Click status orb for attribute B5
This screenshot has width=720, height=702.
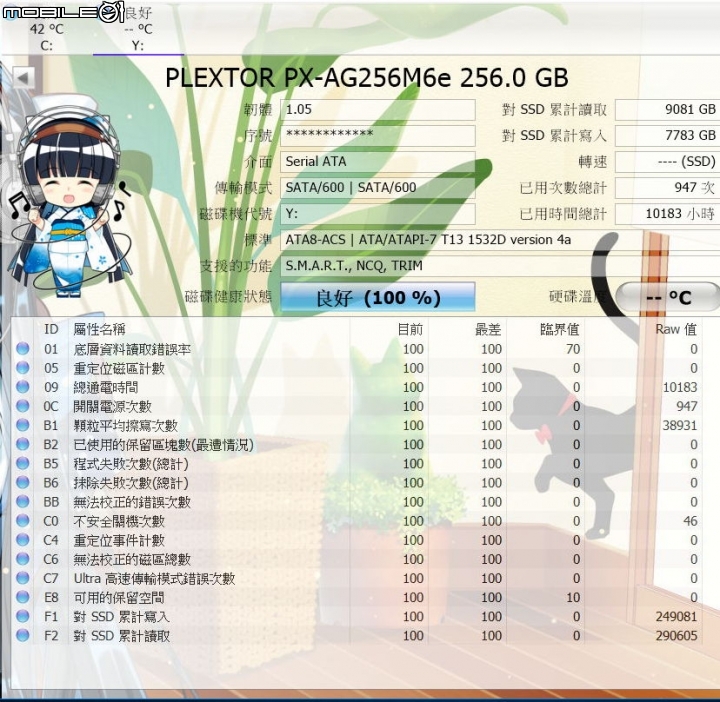(22, 463)
